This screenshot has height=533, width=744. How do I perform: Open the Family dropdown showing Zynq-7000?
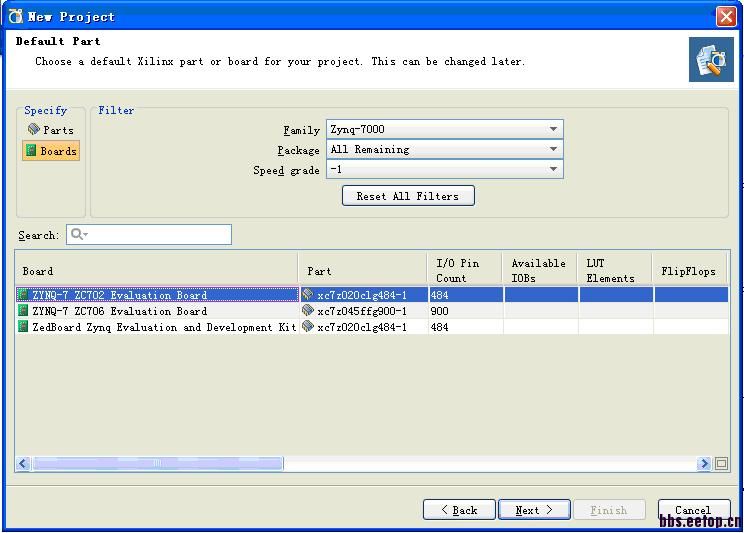(445, 129)
